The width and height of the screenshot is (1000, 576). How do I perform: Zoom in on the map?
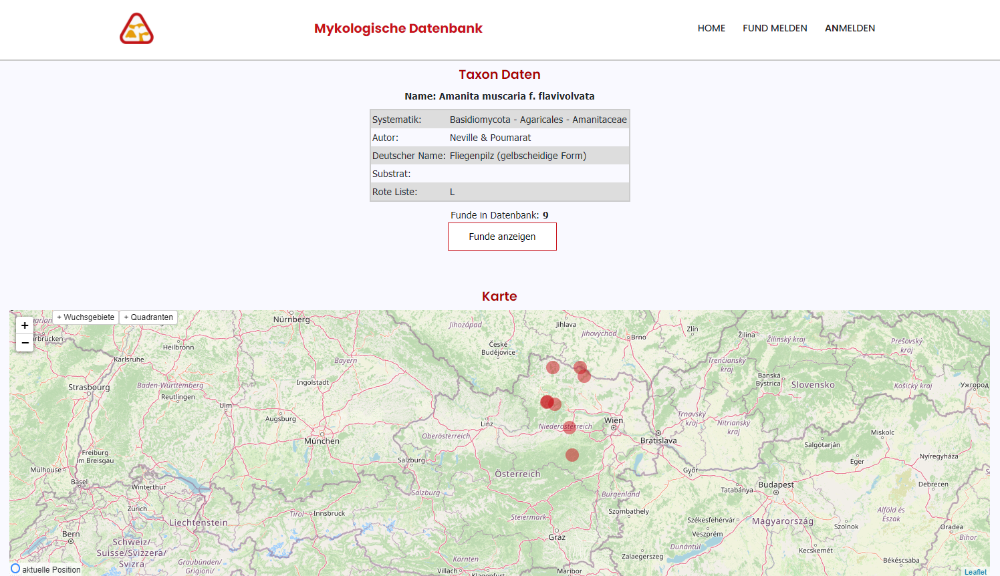[25, 325]
